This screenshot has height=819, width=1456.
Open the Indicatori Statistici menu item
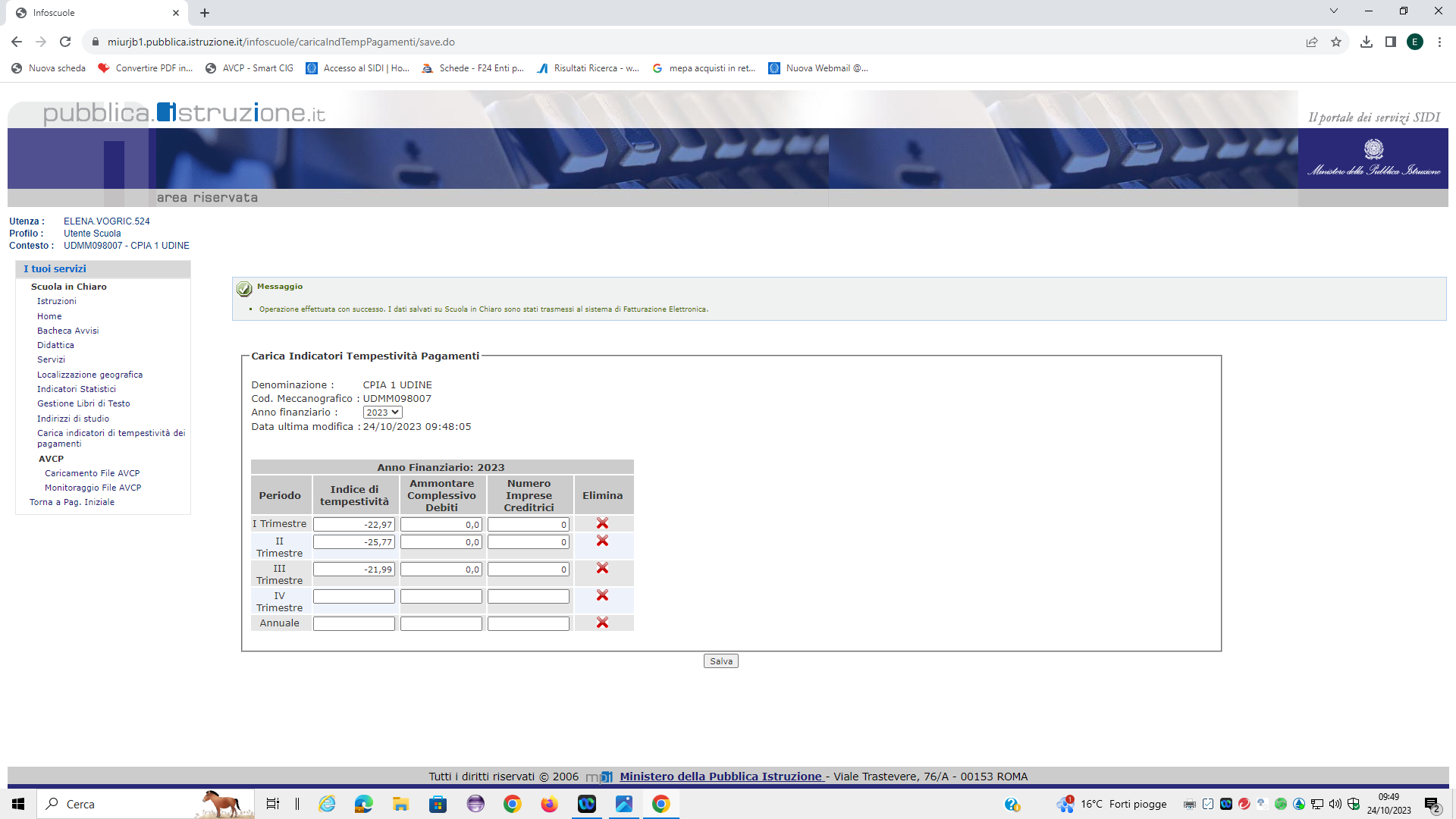[x=77, y=389]
